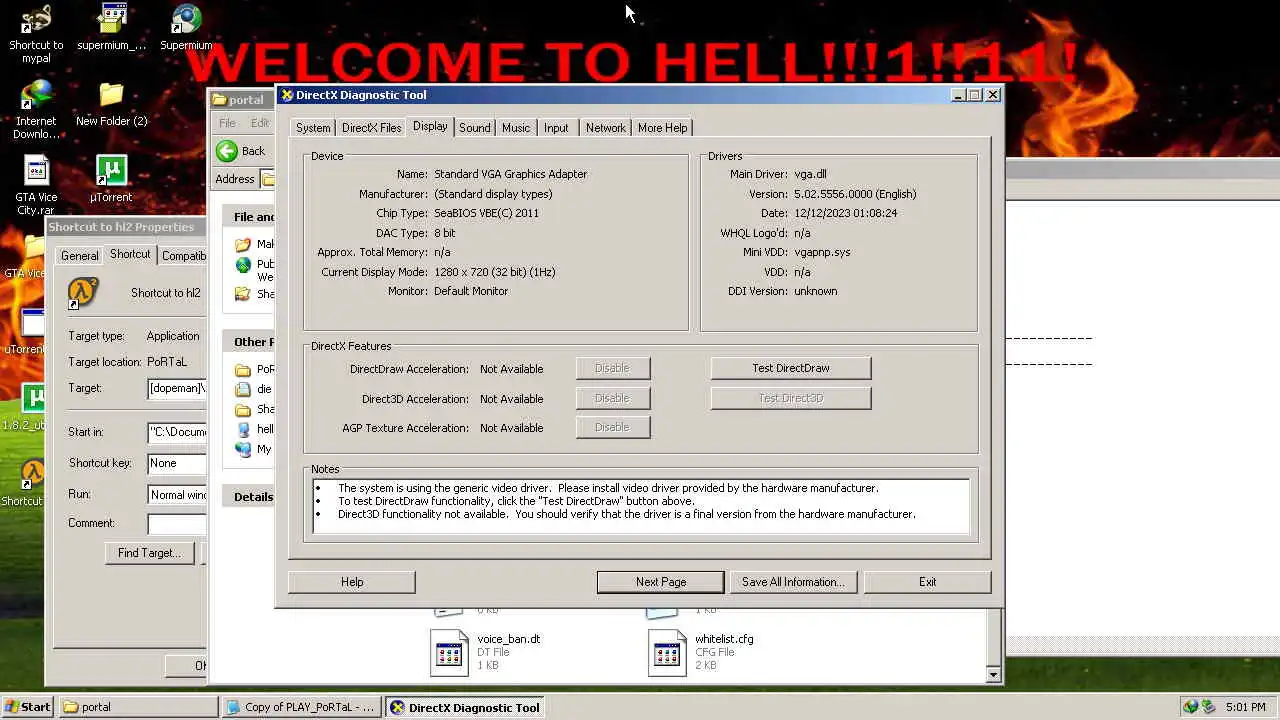The width and height of the screenshot is (1280, 720).
Task: Click Find Target button in Properties dialog
Action: [x=149, y=553]
